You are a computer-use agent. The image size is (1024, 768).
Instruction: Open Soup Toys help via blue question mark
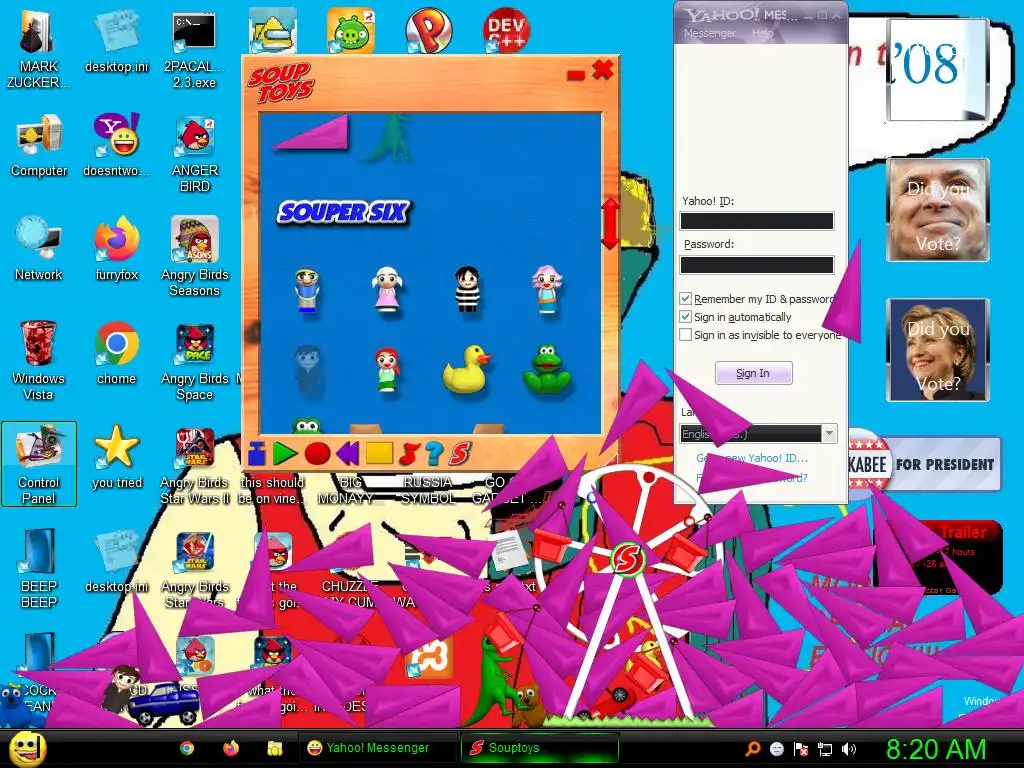click(434, 453)
